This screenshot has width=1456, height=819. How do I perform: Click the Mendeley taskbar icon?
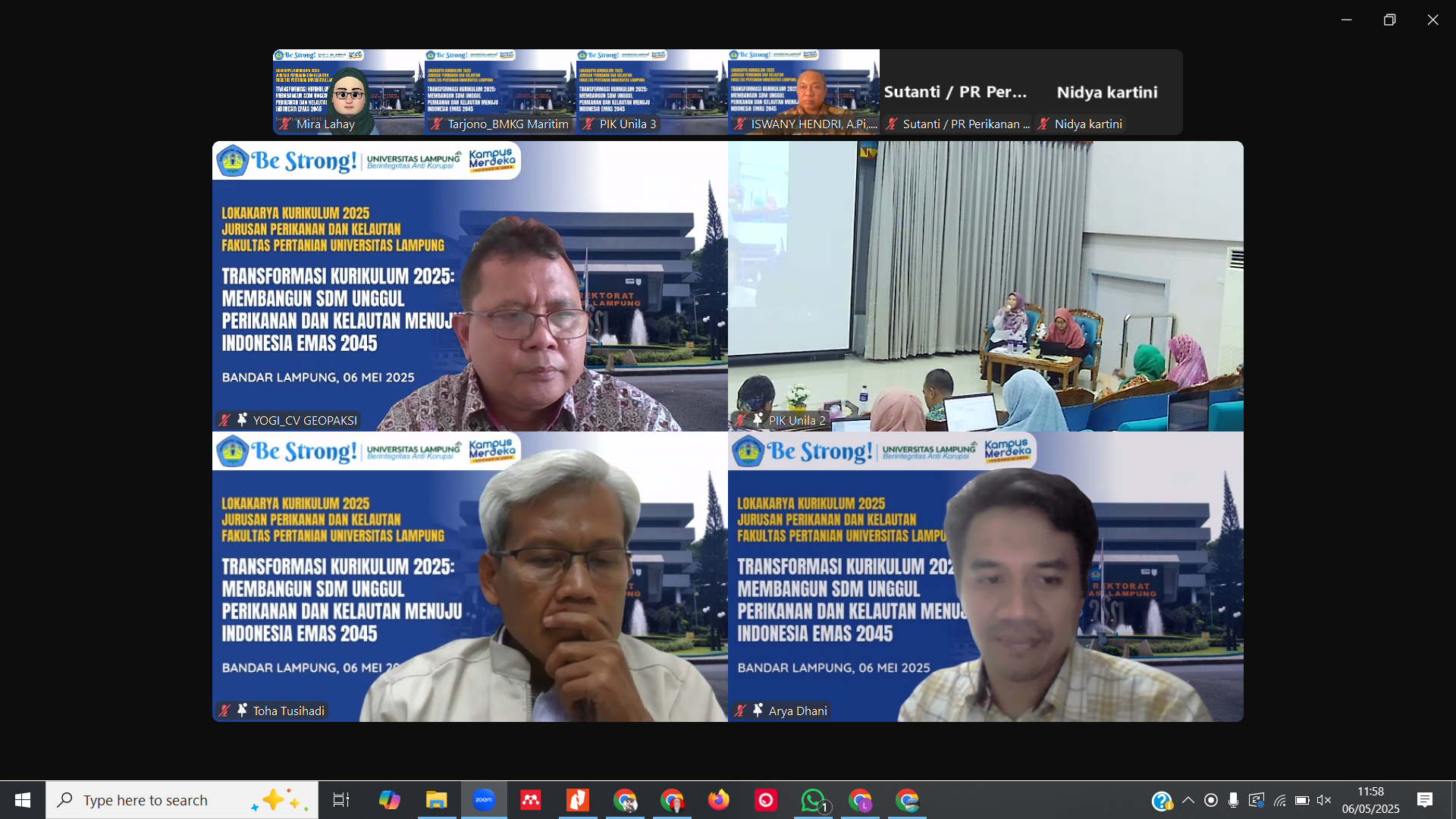click(x=530, y=800)
